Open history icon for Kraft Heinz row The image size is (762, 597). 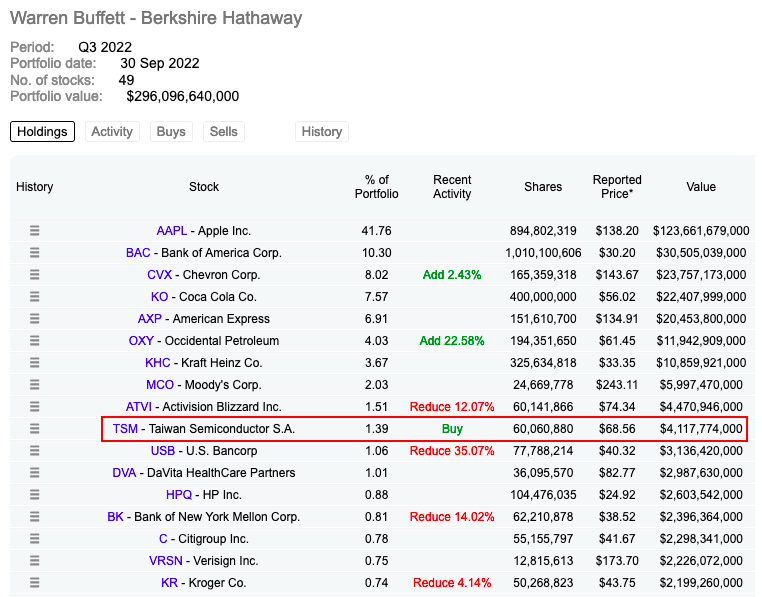(35, 363)
